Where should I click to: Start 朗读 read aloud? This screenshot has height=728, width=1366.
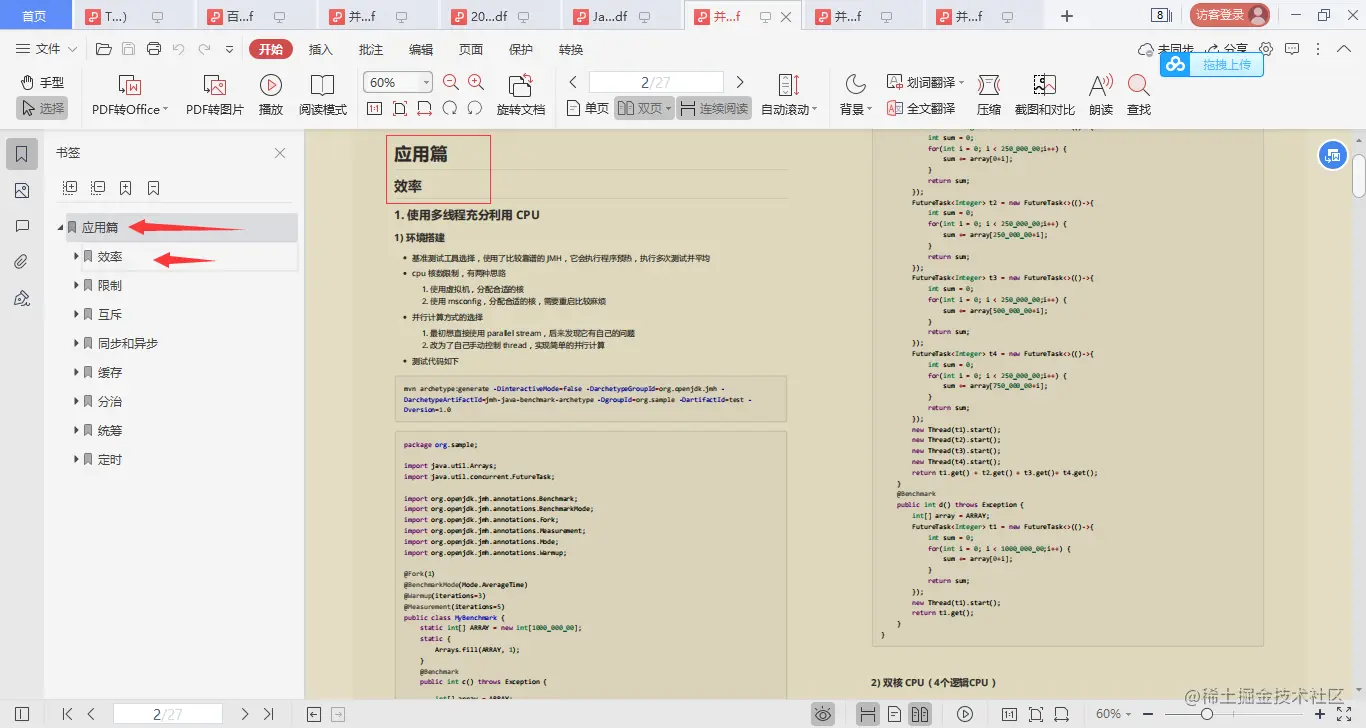1101,96
